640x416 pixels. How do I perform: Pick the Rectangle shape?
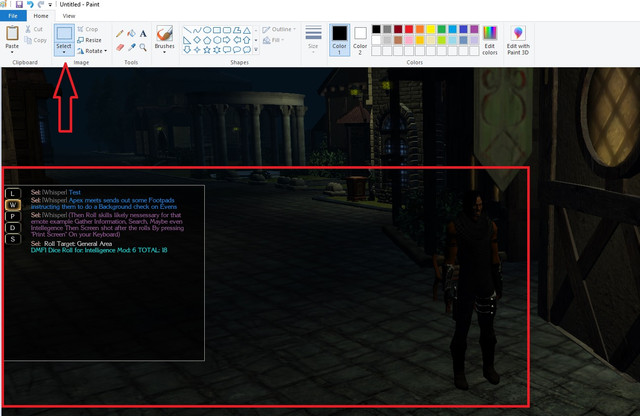coord(217,30)
